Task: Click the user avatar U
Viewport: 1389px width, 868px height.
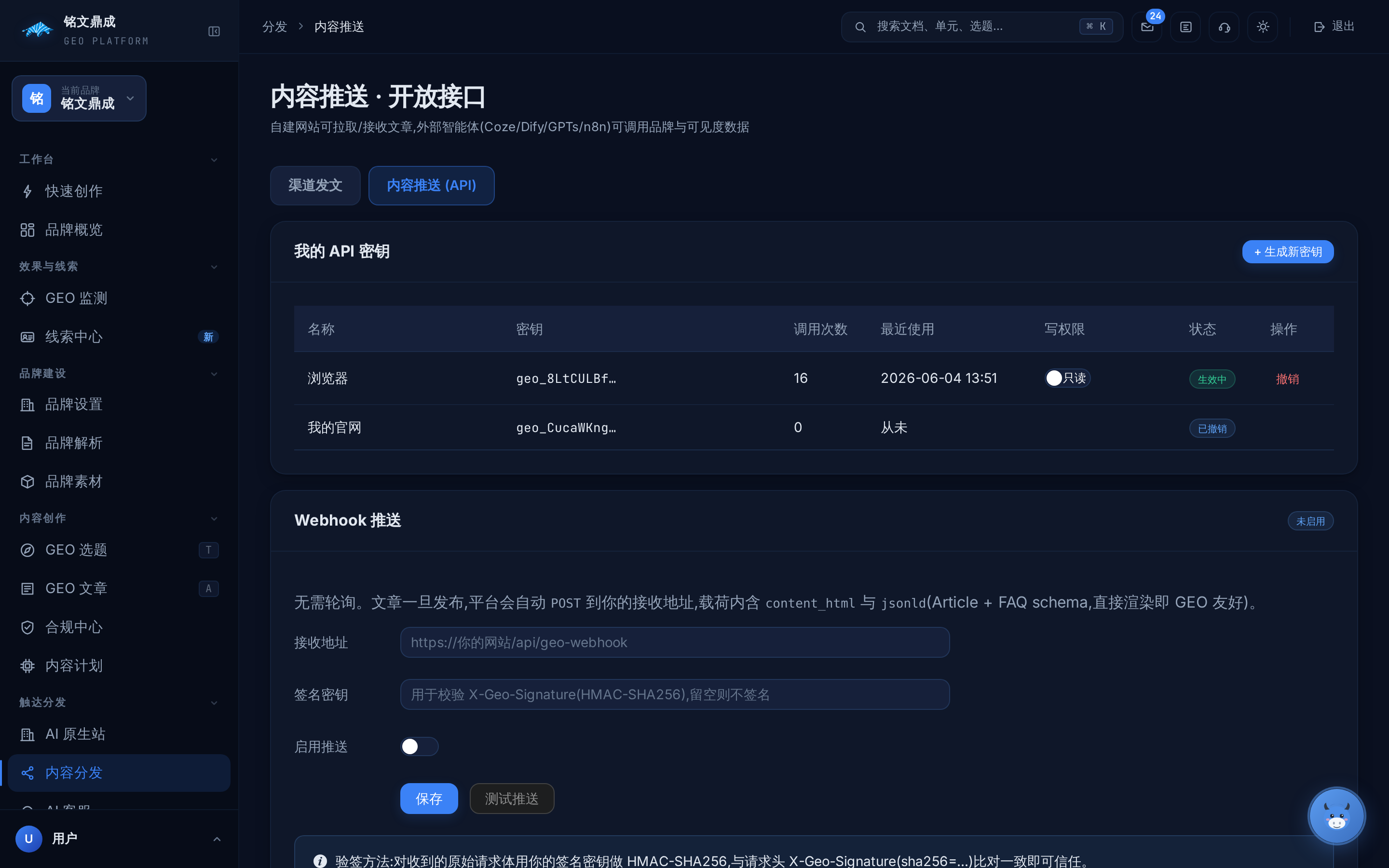Action: pyautogui.click(x=29, y=839)
